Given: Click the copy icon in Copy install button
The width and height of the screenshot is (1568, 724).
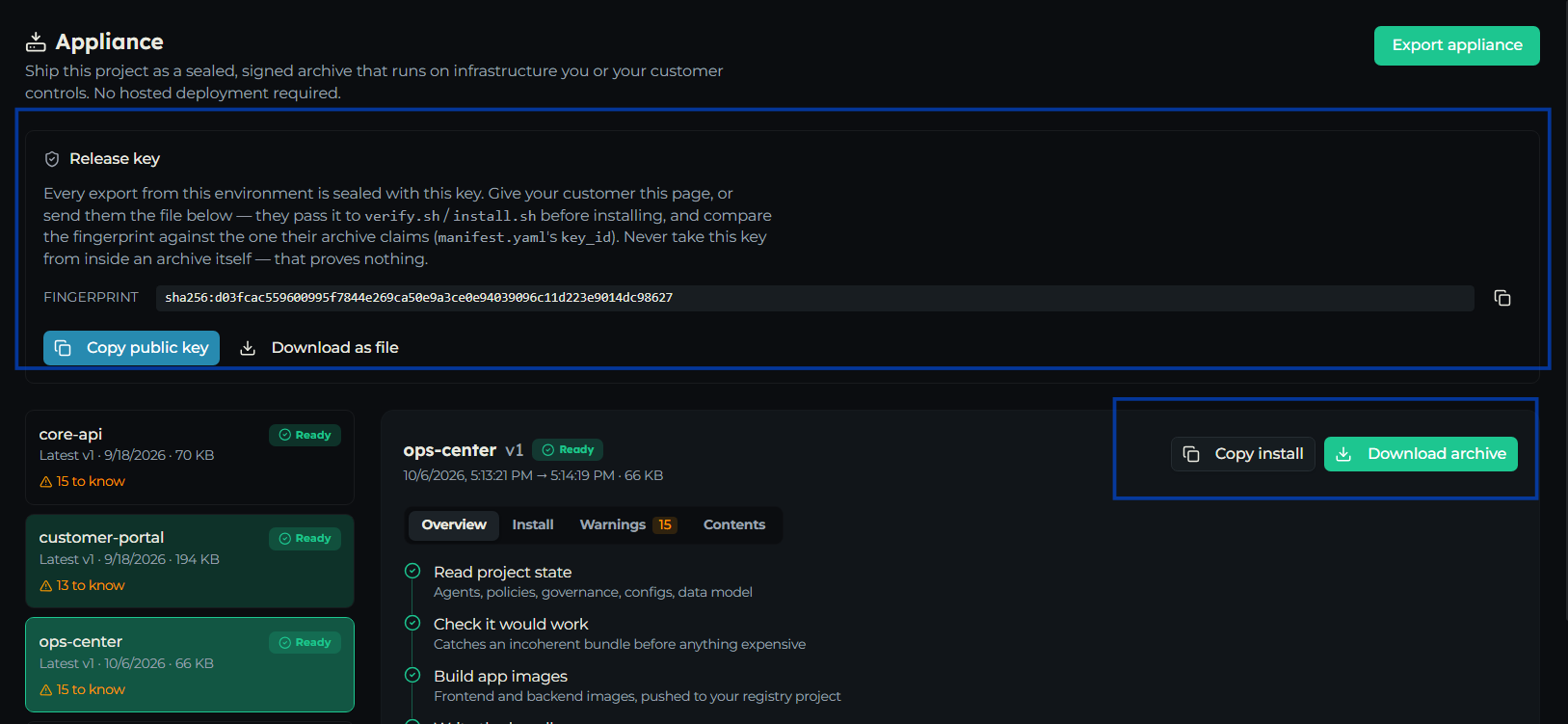Looking at the screenshot, I should pyautogui.click(x=1191, y=454).
